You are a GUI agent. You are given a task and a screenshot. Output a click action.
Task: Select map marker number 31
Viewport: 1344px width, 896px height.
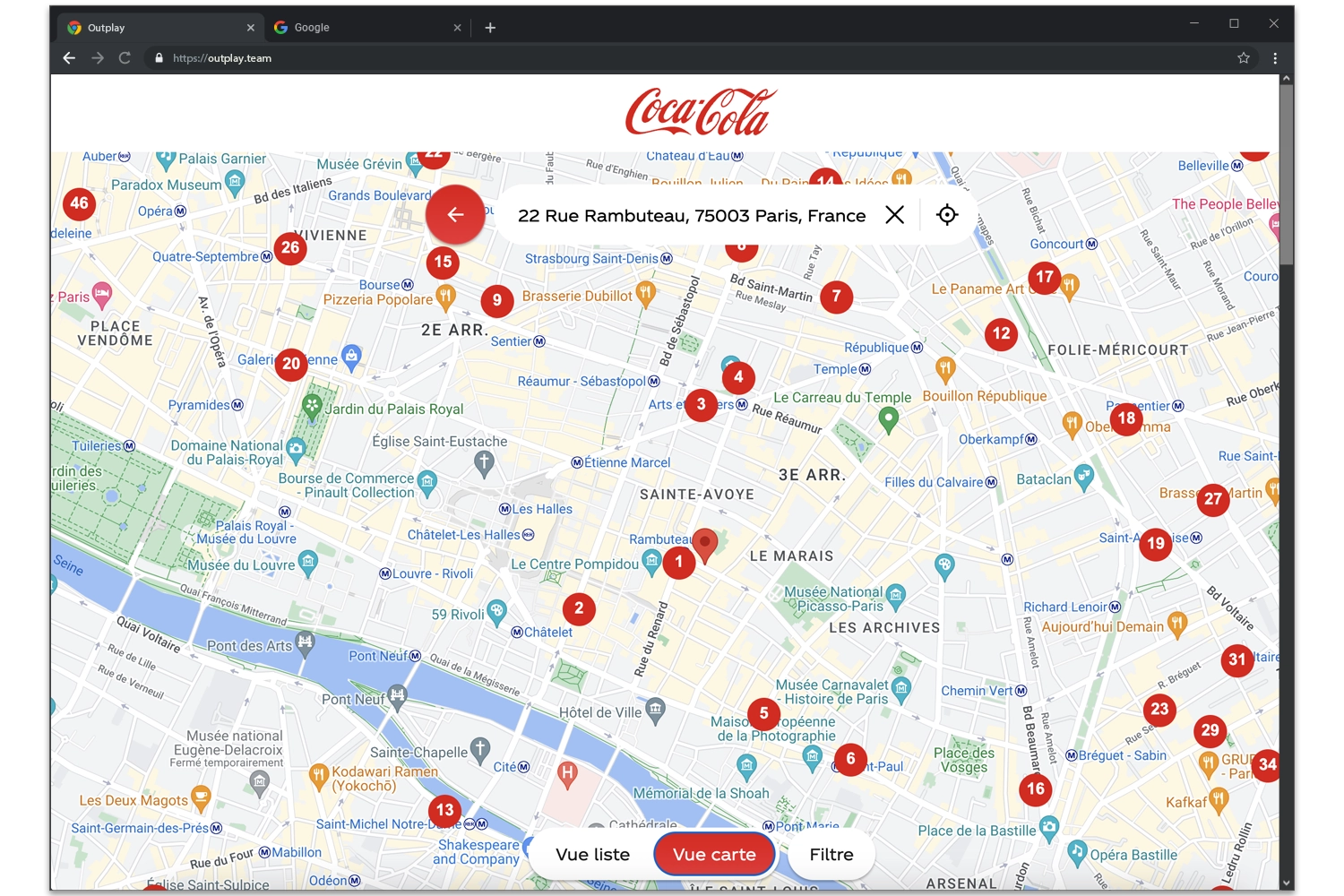[x=1237, y=660]
